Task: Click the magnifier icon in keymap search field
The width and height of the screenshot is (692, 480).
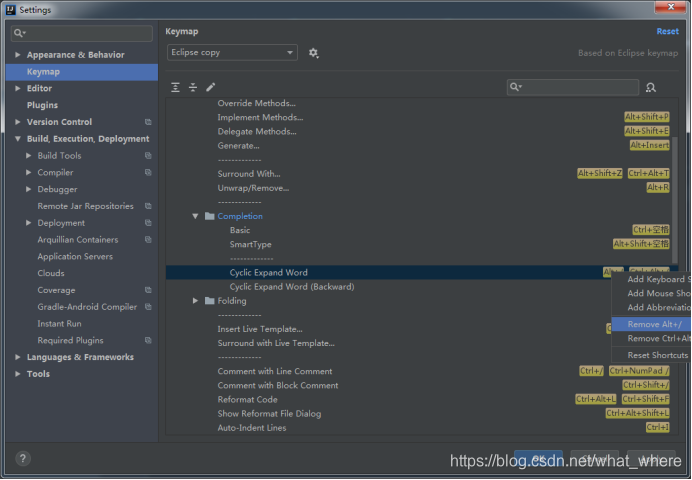Action: coord(515,87)
